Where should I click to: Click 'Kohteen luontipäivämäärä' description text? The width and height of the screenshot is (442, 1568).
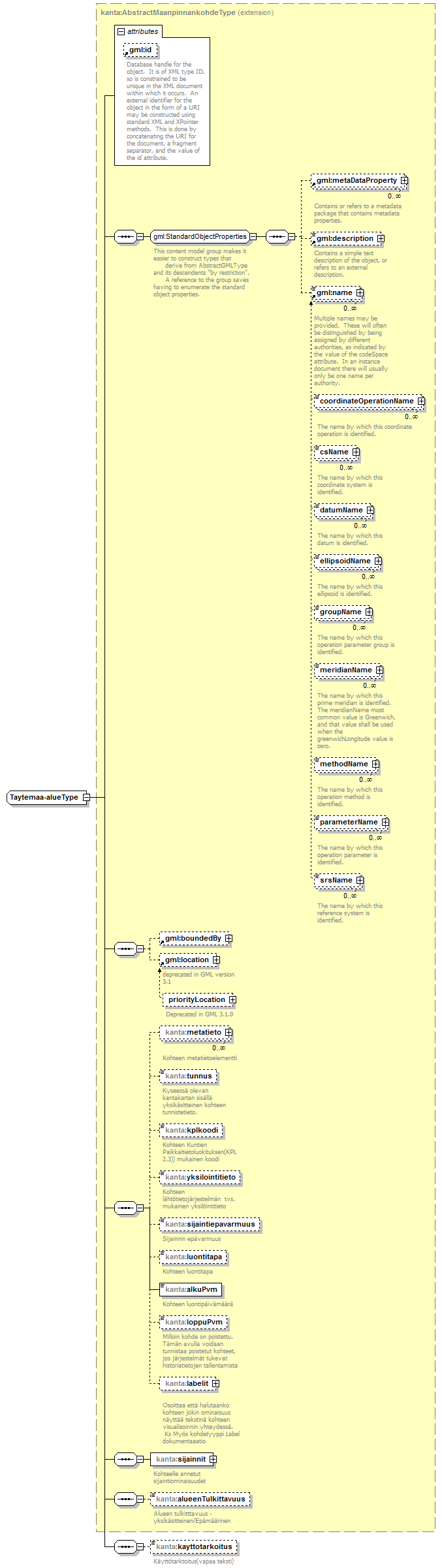click(198, 1304)
